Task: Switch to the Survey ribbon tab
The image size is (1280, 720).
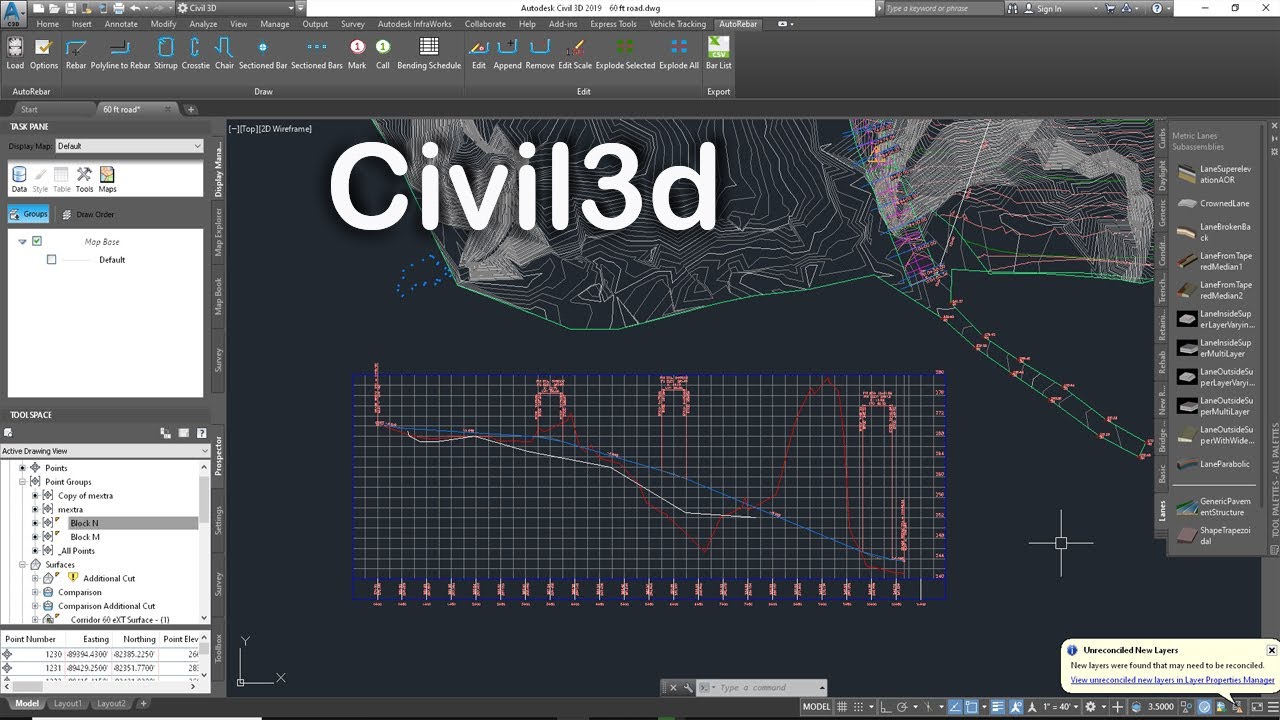Action: point(352,24)
